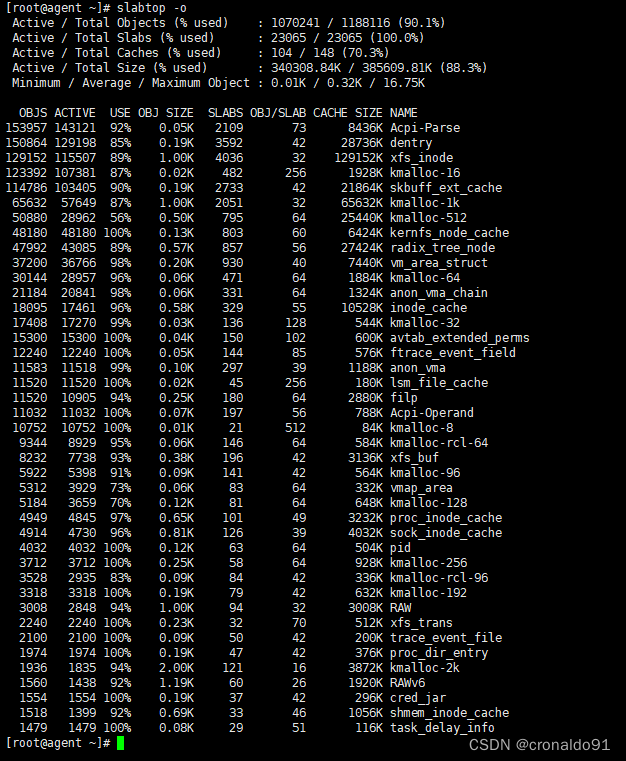The height and width of the screenshot is (761, 626).
Task: Select the kmalloc-1k cache name
Action: (425, 203)
